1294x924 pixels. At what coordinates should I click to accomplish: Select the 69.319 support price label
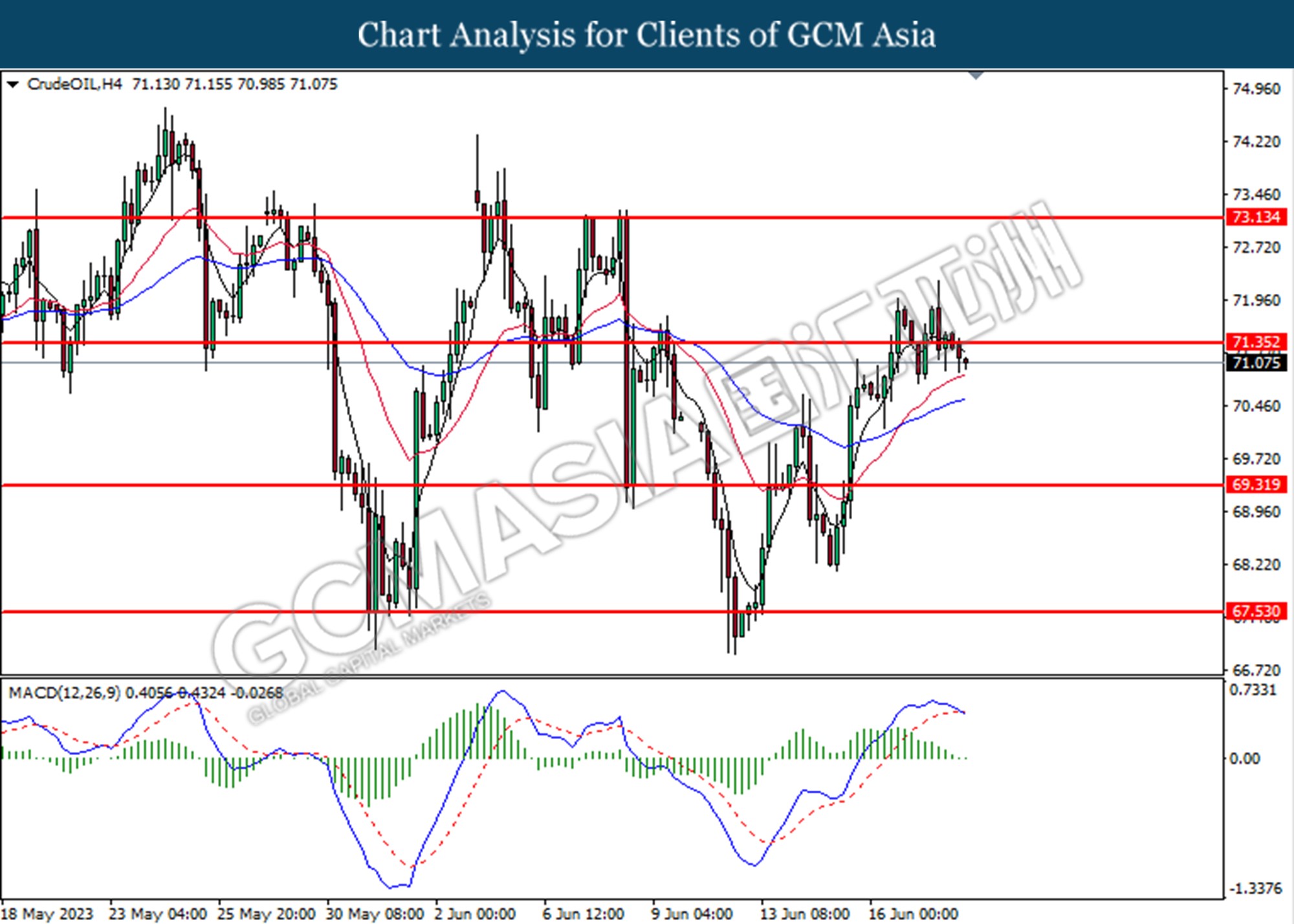click(x=1256, y=484)
